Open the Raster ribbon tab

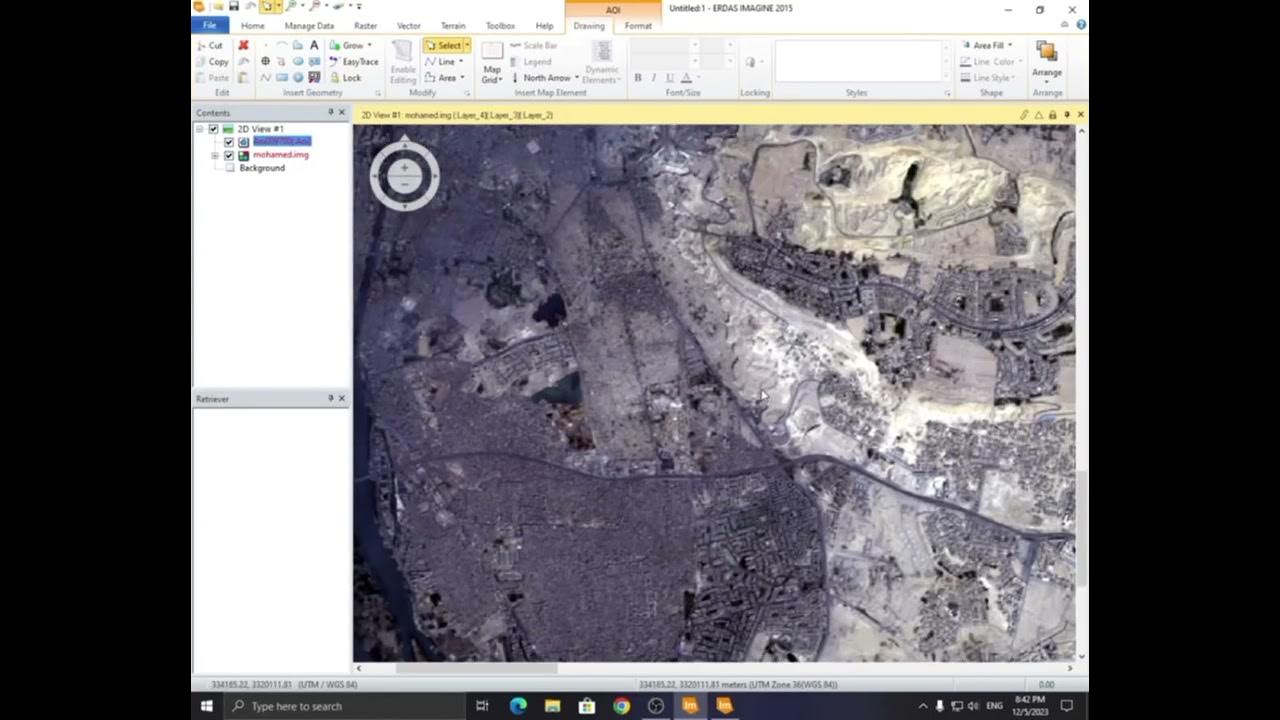tap(365, 26)
